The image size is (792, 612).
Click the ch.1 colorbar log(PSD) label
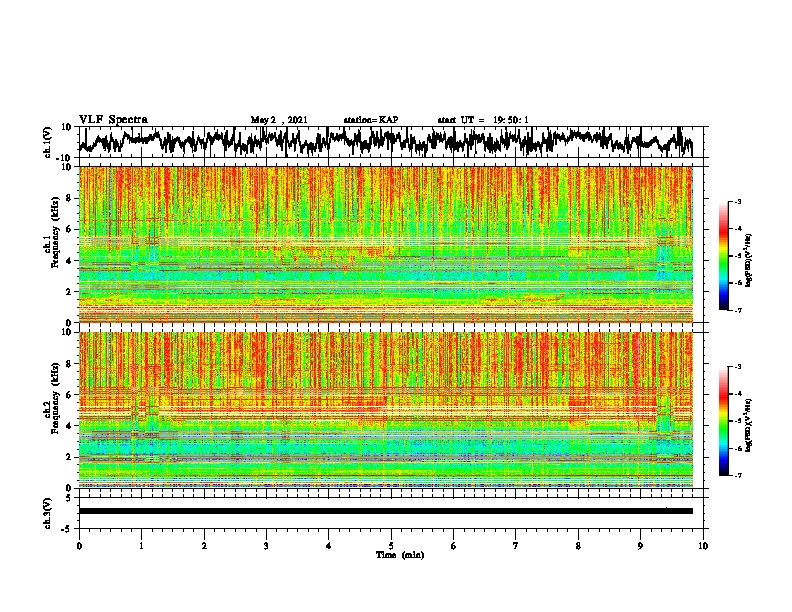pos(749,260)
